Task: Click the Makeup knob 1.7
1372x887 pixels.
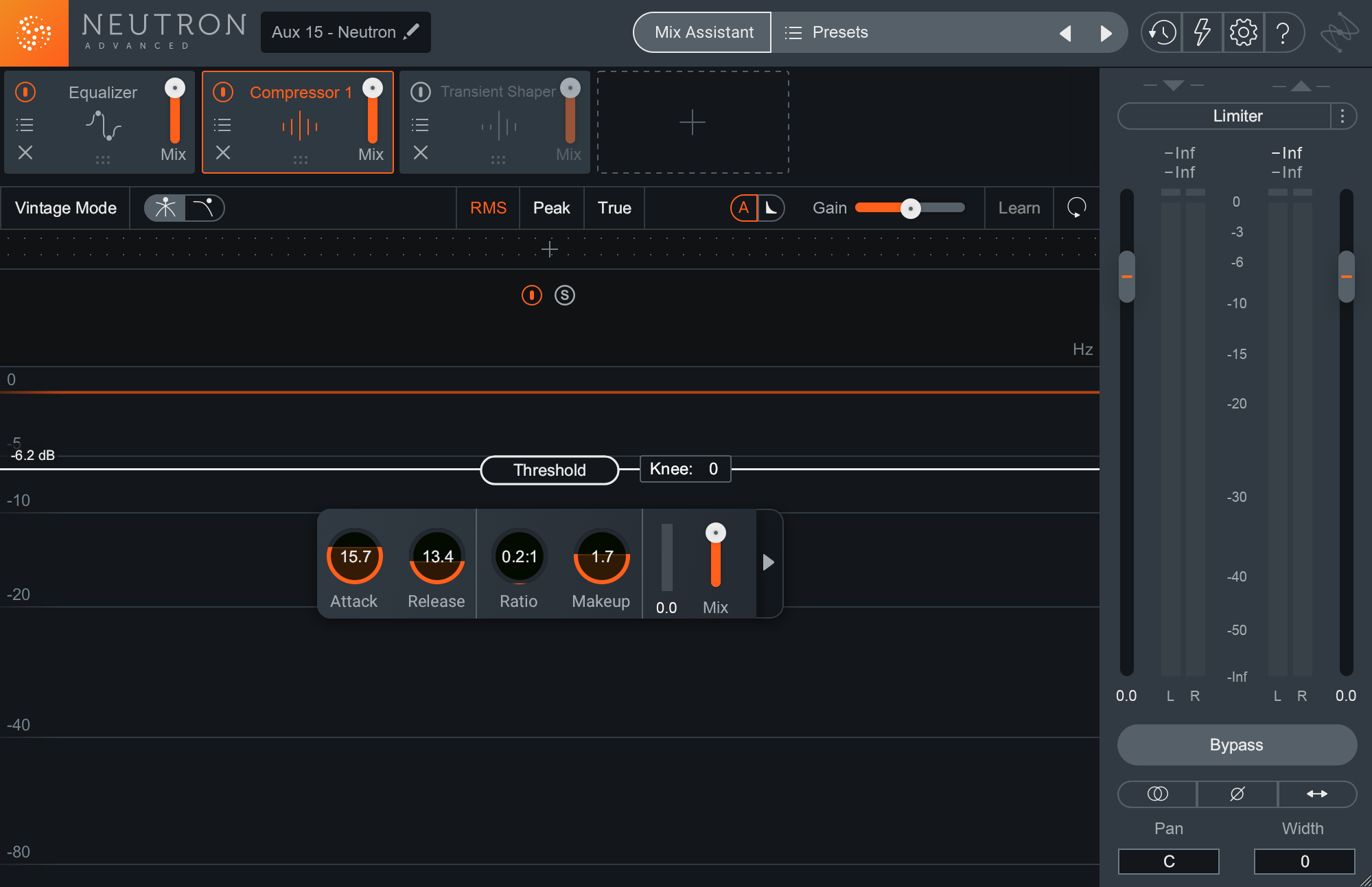Action: pyautogui.click(x=602, y=556)
